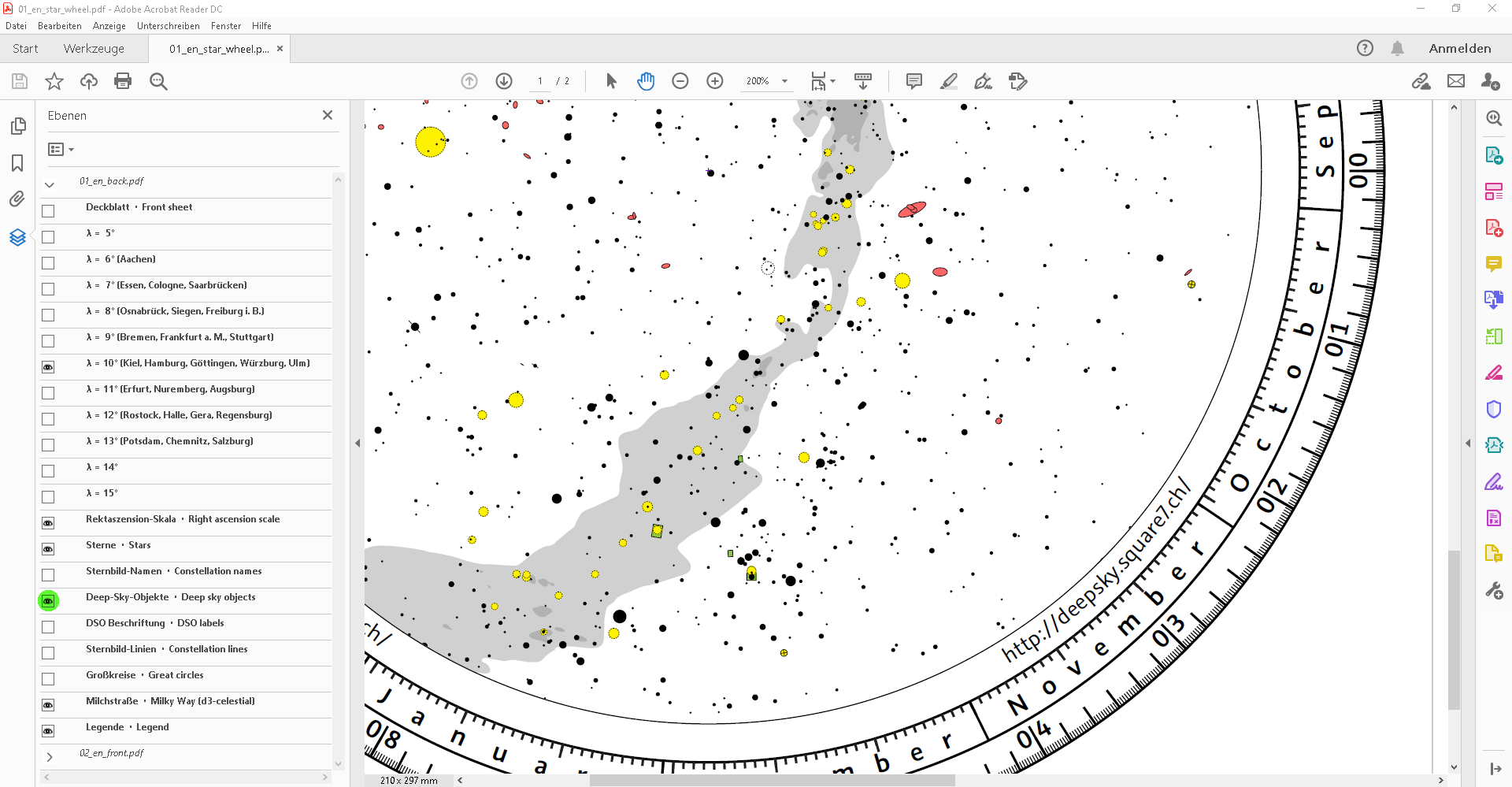This screenshot has width=1512, height=787.
Task: Collapse the 01_en_back.pdf layer group
Action: pyautogui.click(x=50, y=185)
